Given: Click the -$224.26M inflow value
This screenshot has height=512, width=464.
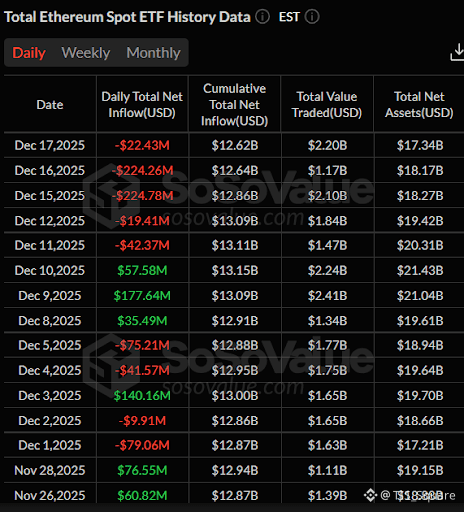Looking at the screenshot, I should click(142, 170).
